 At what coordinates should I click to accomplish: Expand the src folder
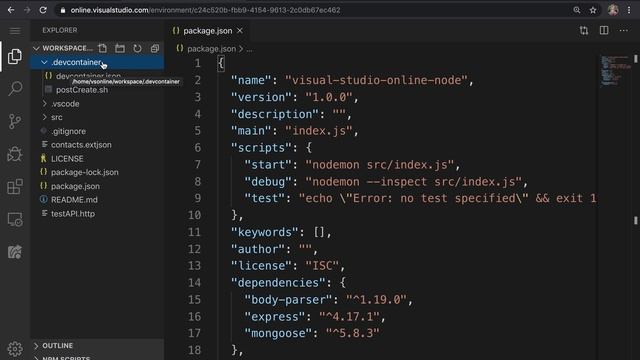pyautogui.click(x=44, y=117)
